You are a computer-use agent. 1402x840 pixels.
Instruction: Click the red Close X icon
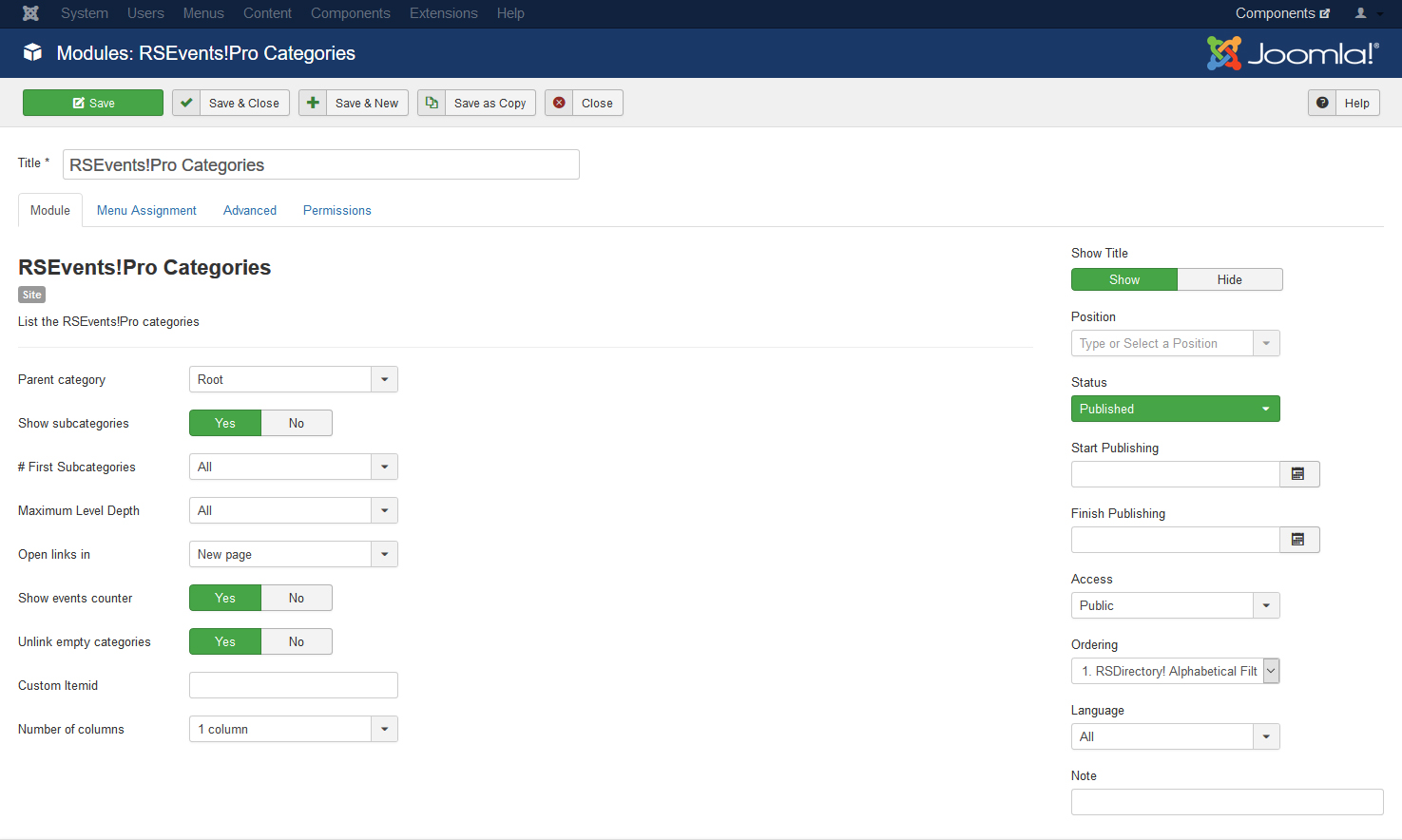pyautogui.click(x=559, y=103)
